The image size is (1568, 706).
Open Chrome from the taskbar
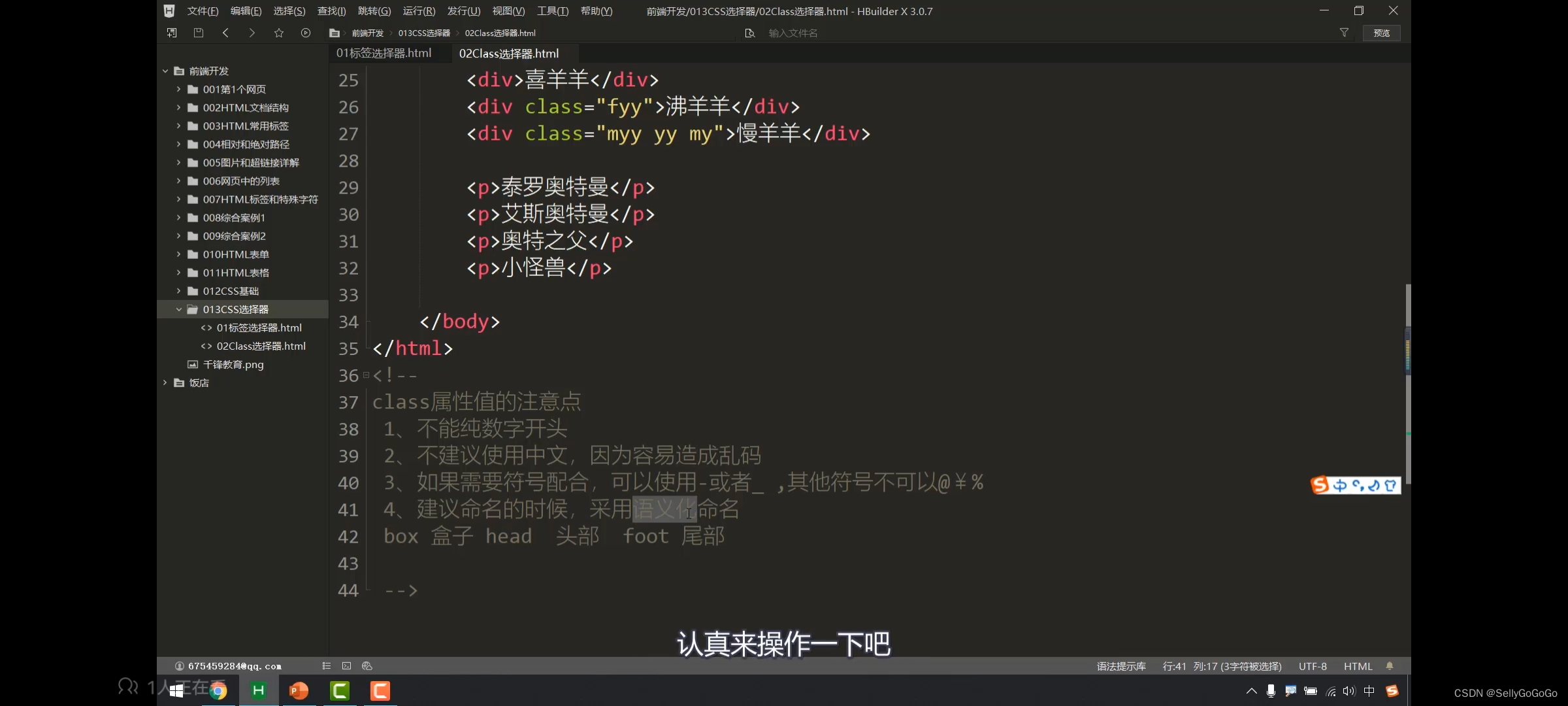click(x=218, y=691)
